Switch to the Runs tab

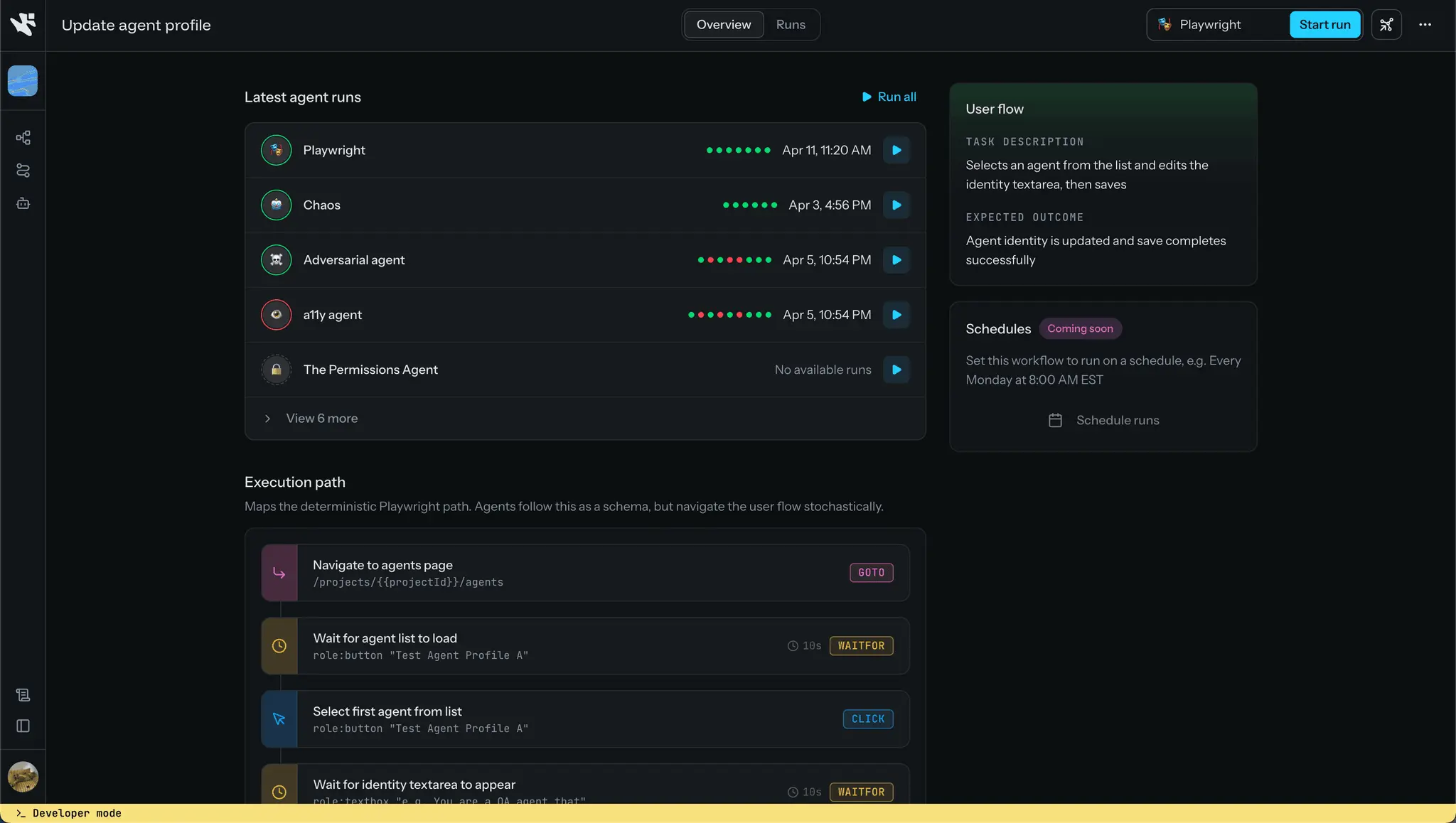[x=791, y=24]
